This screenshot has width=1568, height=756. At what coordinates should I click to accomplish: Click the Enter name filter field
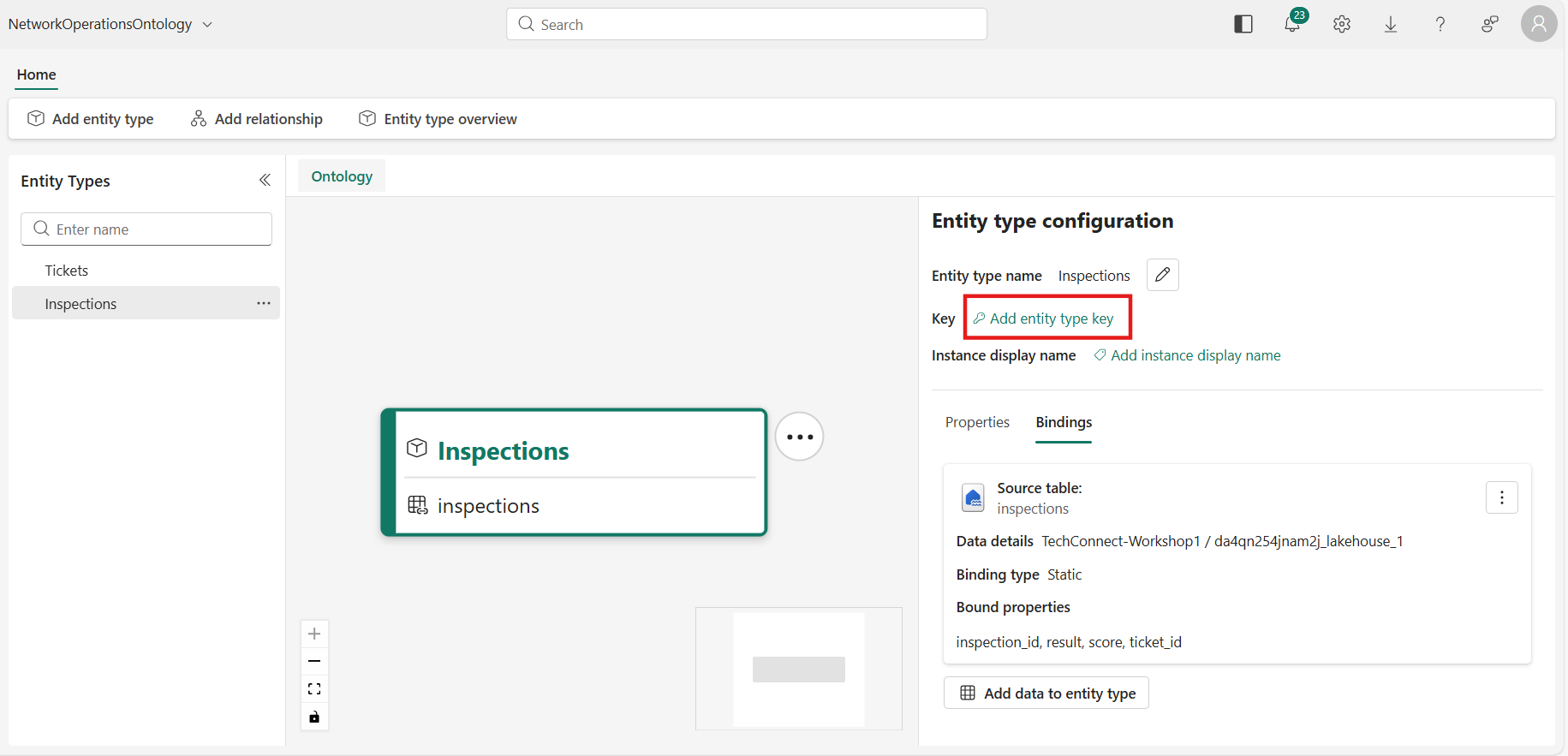pos(146,229)
